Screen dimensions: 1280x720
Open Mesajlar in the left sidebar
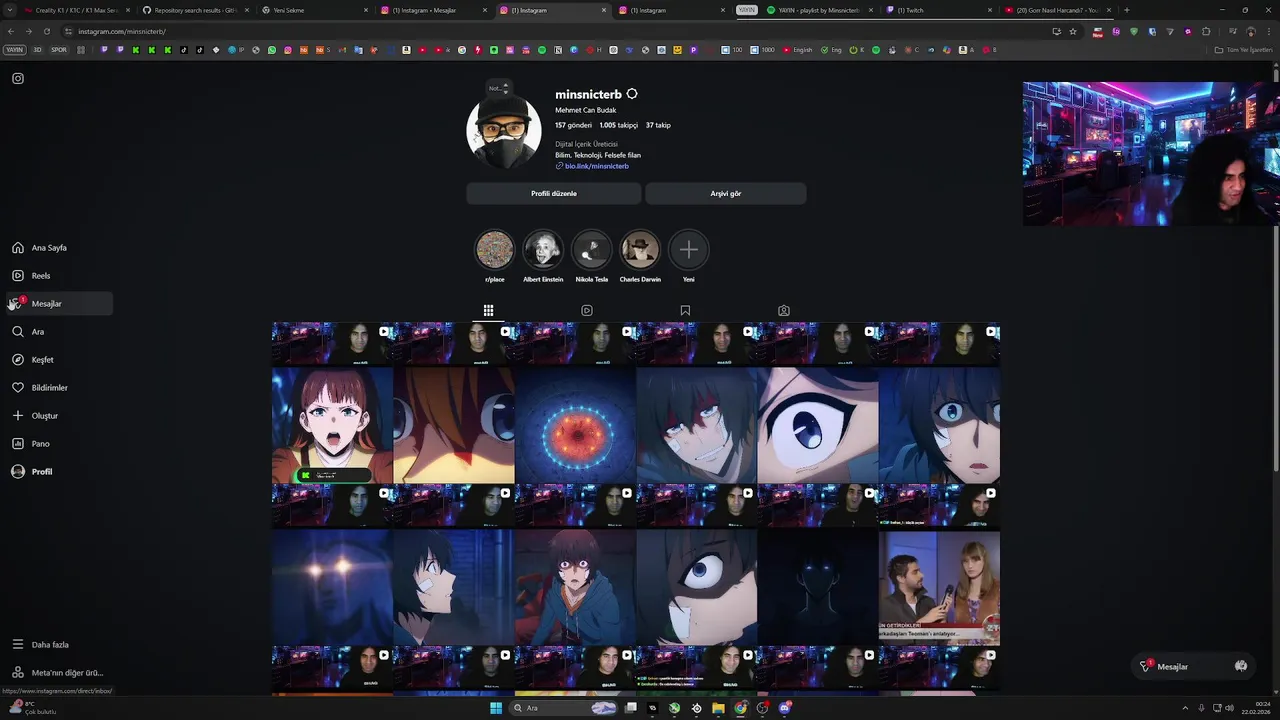click(58, 304)
